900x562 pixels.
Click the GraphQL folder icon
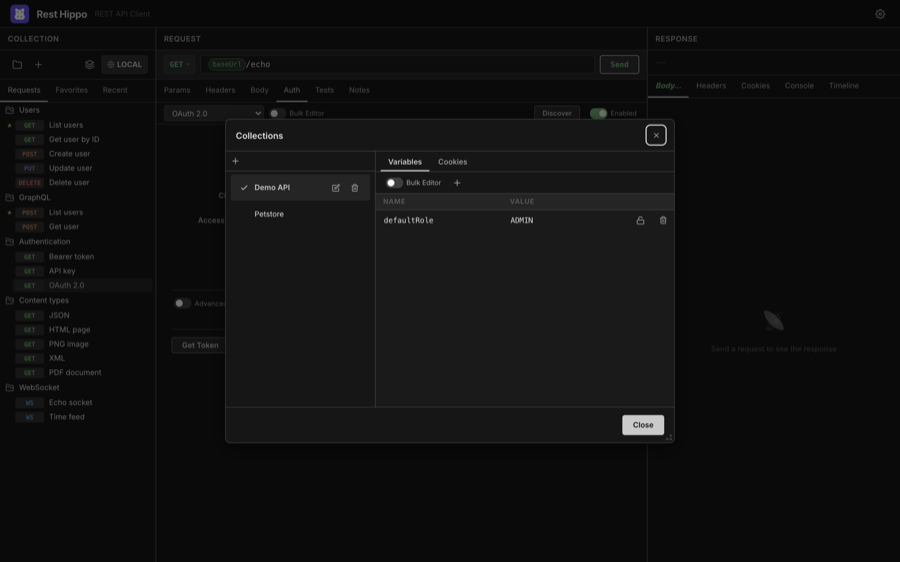coord(10,197)
